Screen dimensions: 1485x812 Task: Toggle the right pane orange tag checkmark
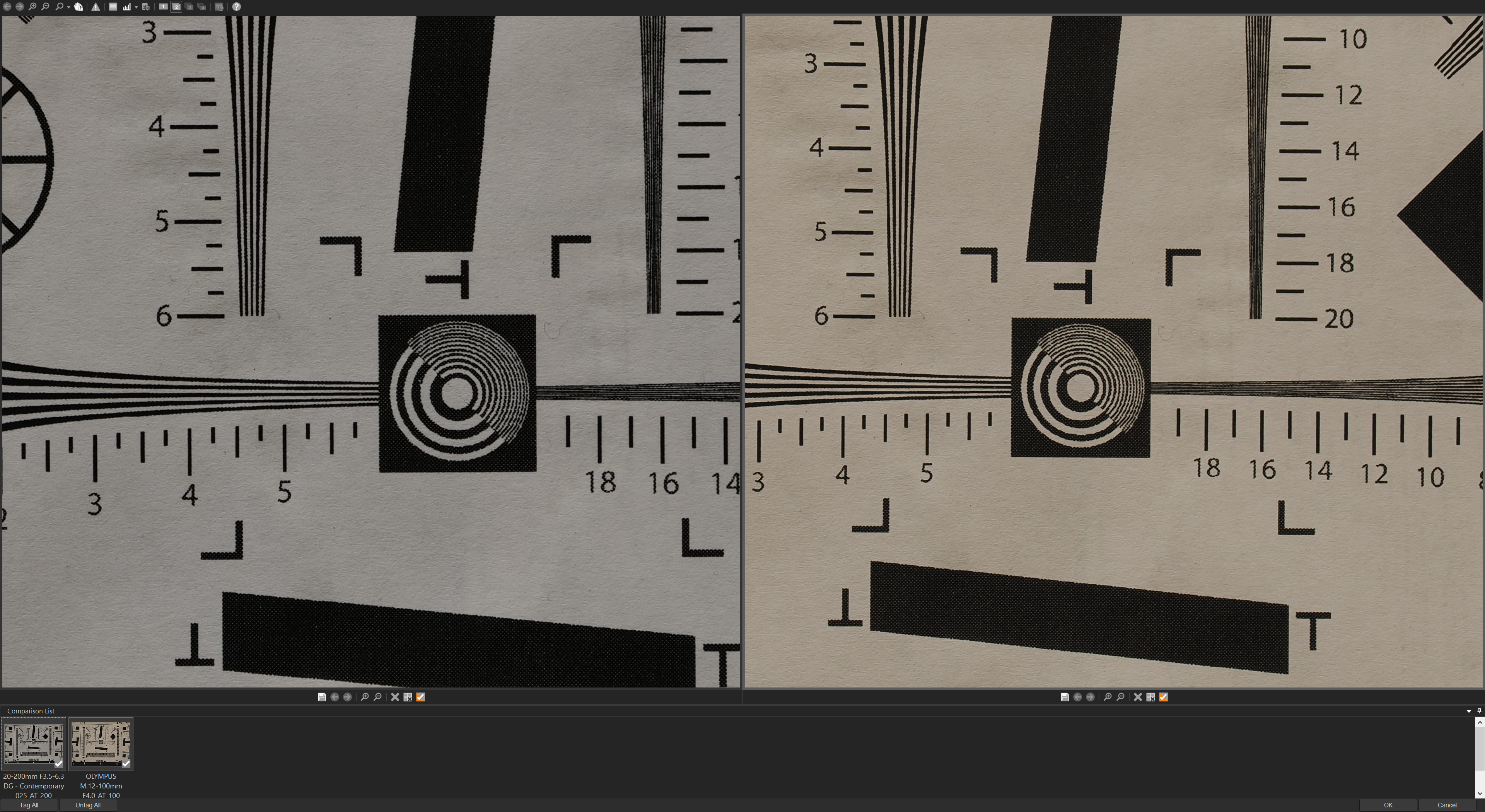click(1163, 697)
